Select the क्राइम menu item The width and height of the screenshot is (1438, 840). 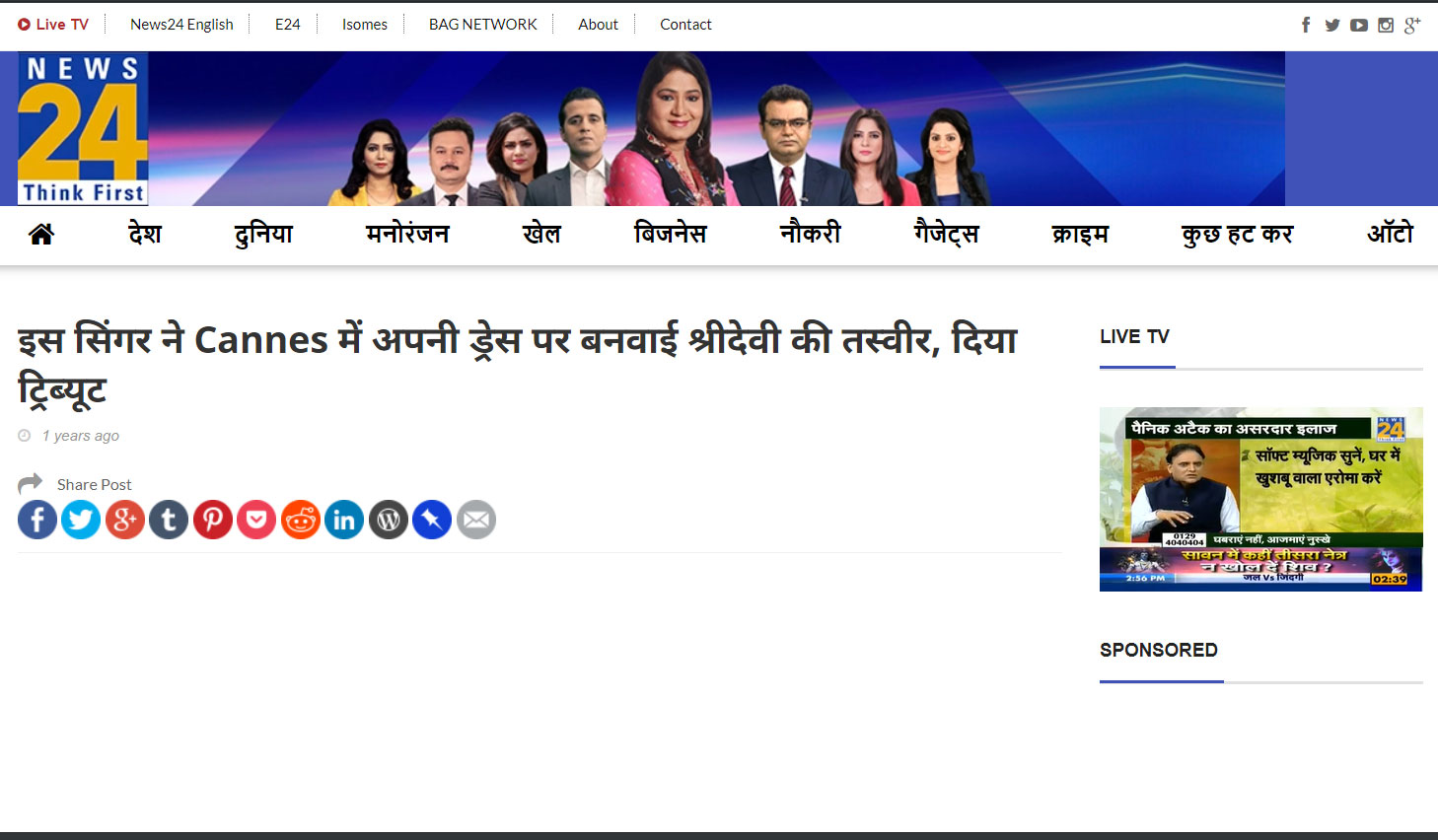pyautogui.click(x=1081, y=234)
